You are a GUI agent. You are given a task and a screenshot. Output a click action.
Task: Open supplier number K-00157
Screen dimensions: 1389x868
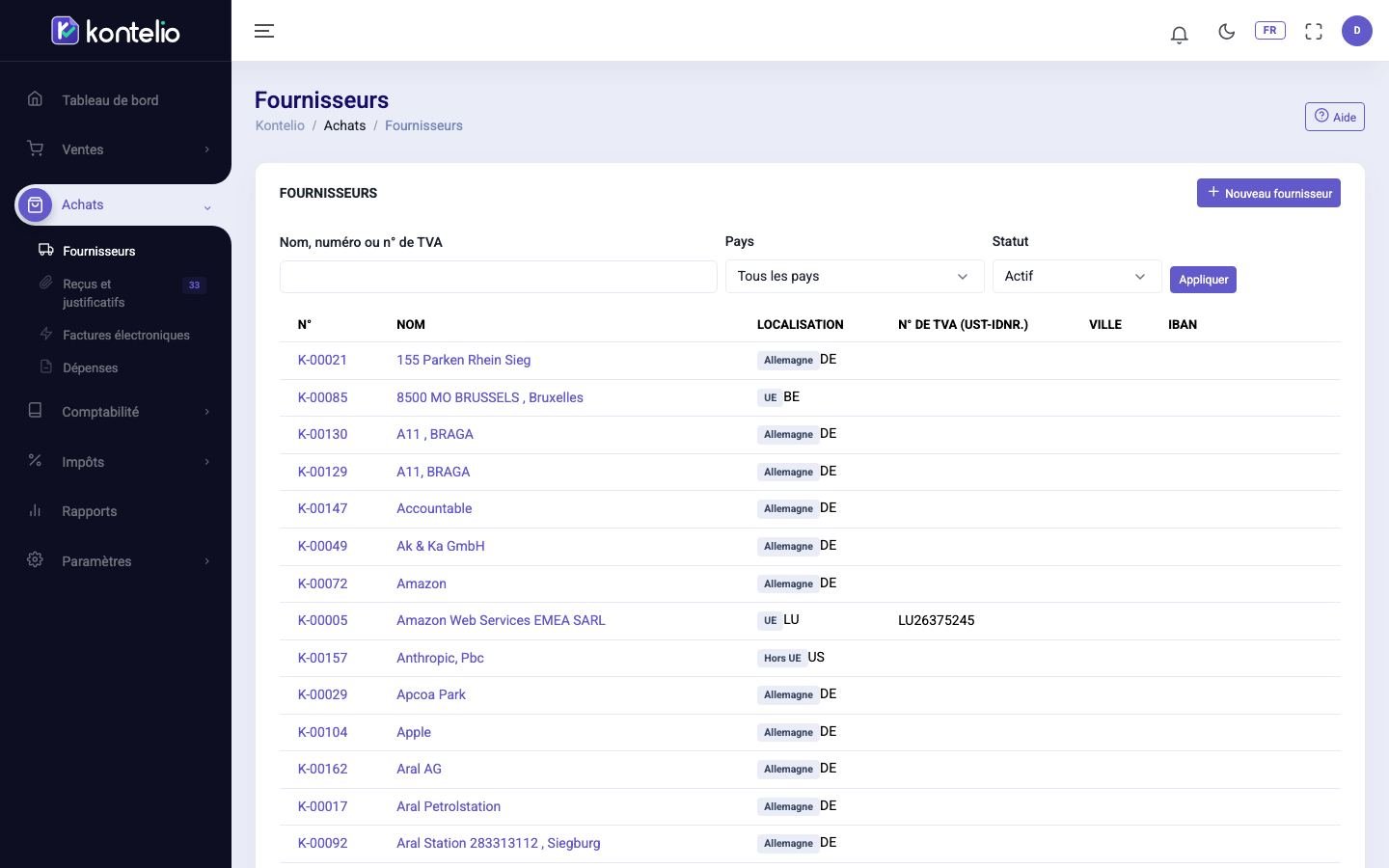point(322,658)
